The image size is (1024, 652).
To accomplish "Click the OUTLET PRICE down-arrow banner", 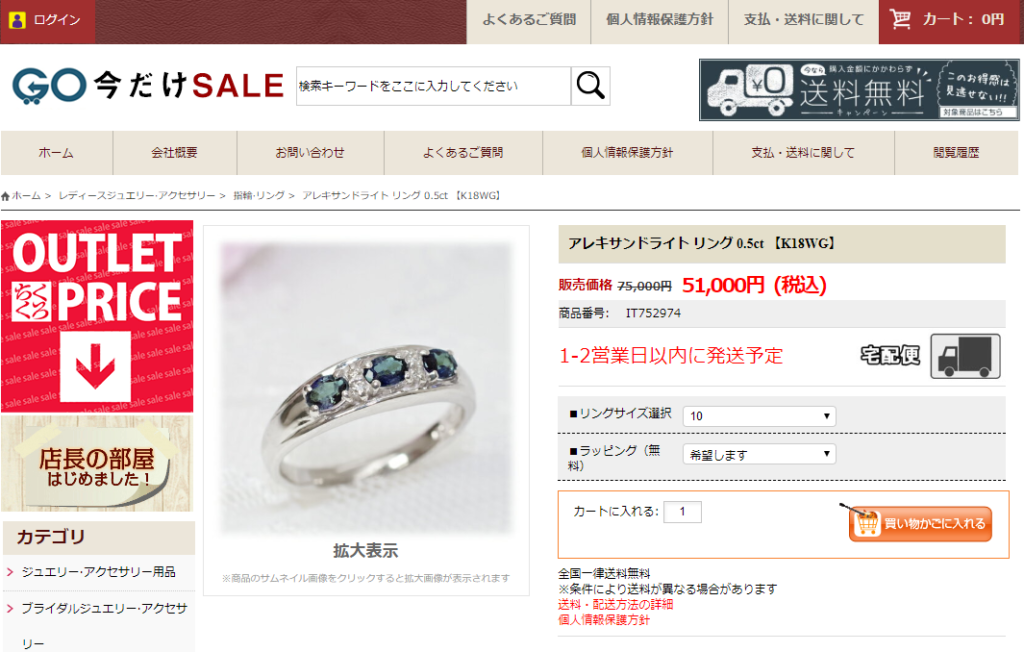I will click(x=97, y=316).
